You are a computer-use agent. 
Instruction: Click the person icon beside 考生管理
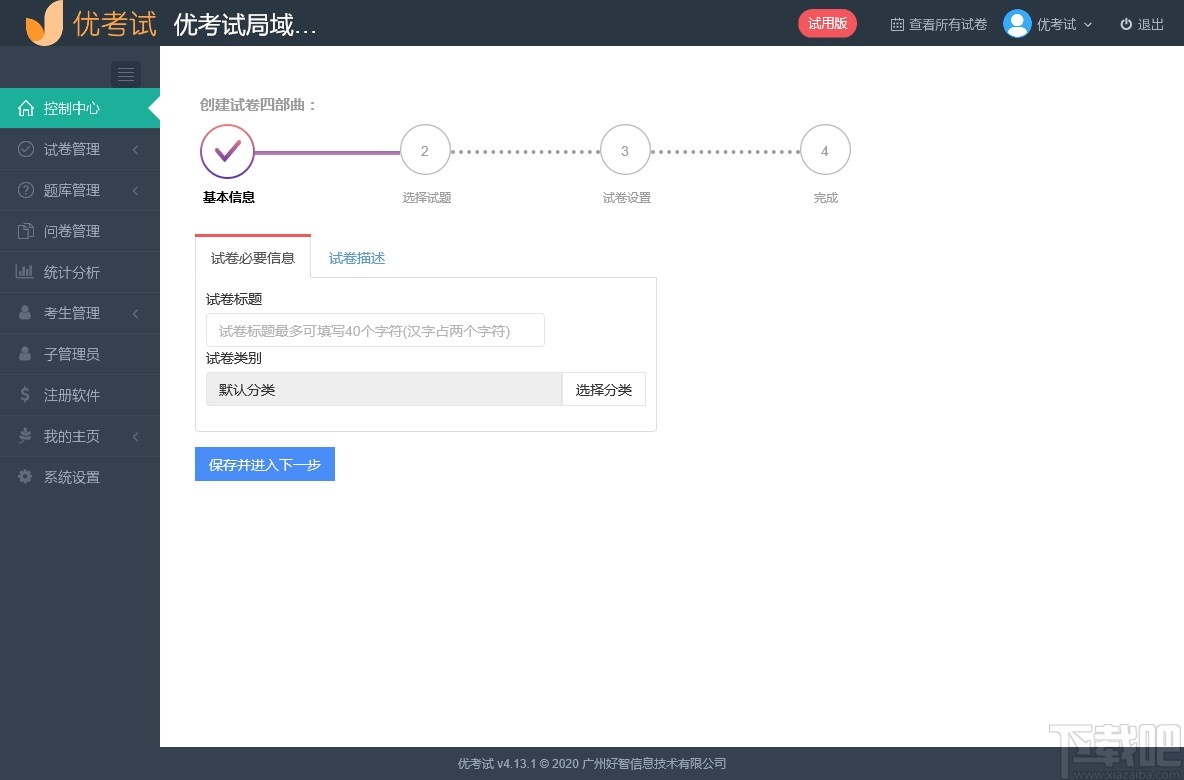(25, 312)
